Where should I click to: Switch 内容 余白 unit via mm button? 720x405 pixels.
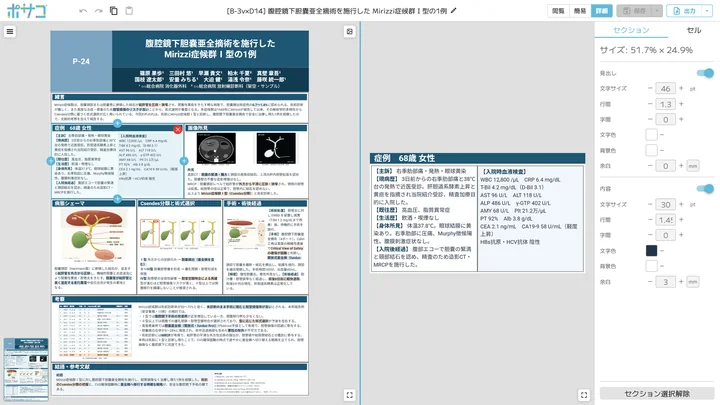[x=693, y=282]
